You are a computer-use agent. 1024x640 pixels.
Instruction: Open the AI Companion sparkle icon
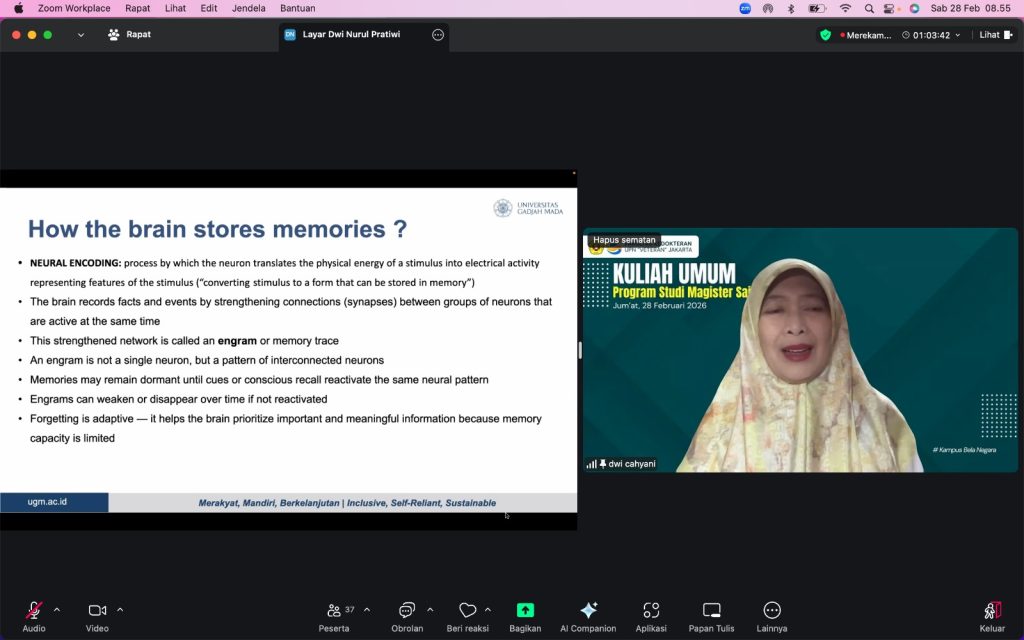(x=588, y=611)
